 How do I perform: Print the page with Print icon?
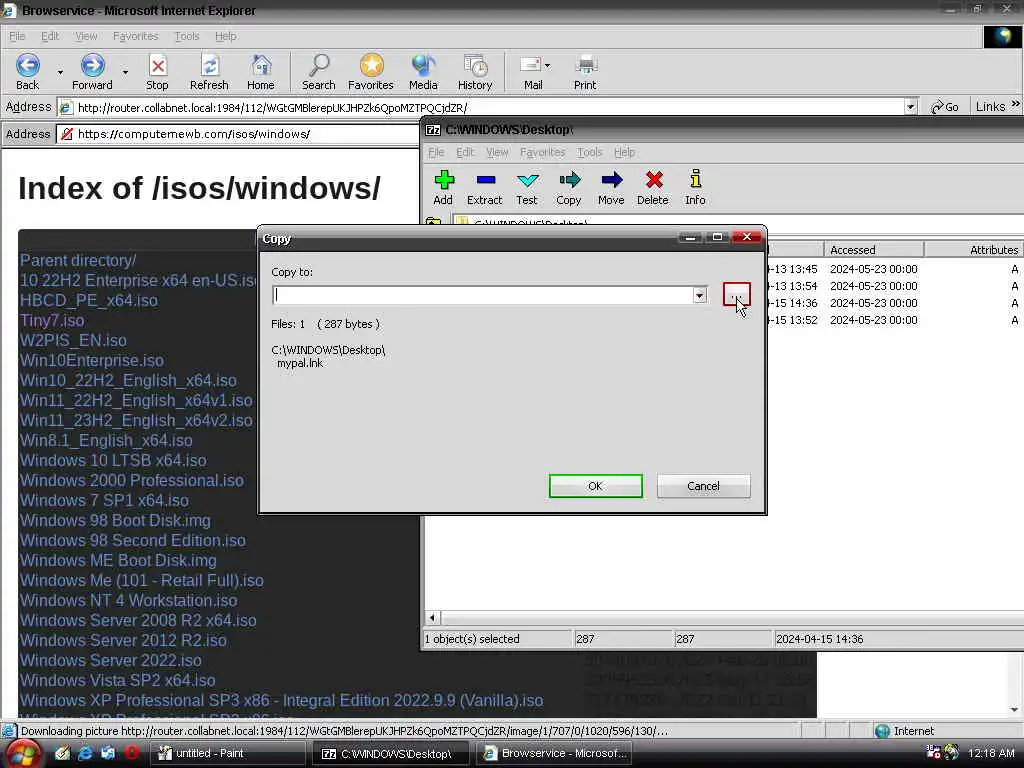(585, 72)
